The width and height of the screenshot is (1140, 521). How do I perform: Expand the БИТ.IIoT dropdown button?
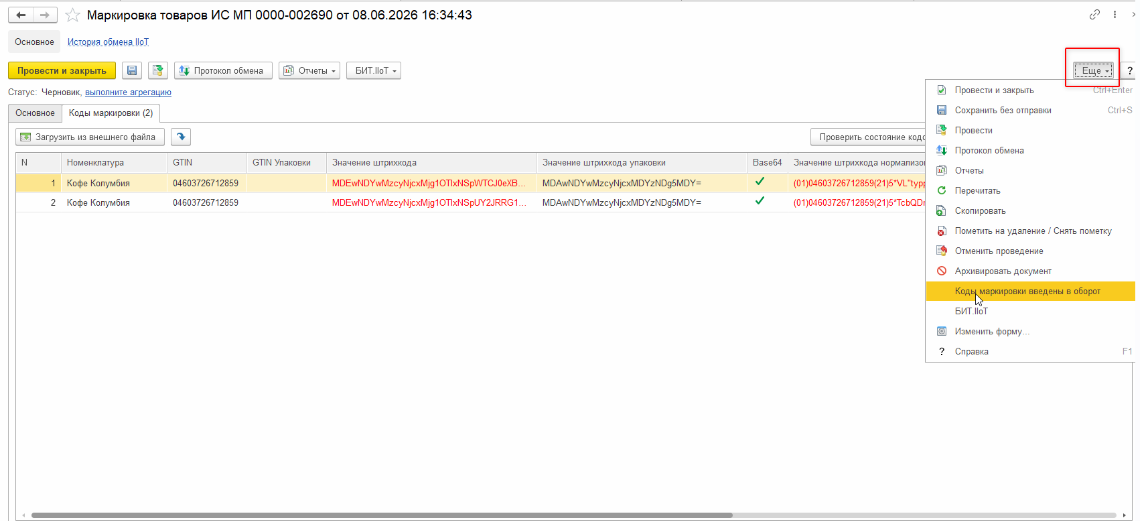pyautogui.click(x=374, y=70)
